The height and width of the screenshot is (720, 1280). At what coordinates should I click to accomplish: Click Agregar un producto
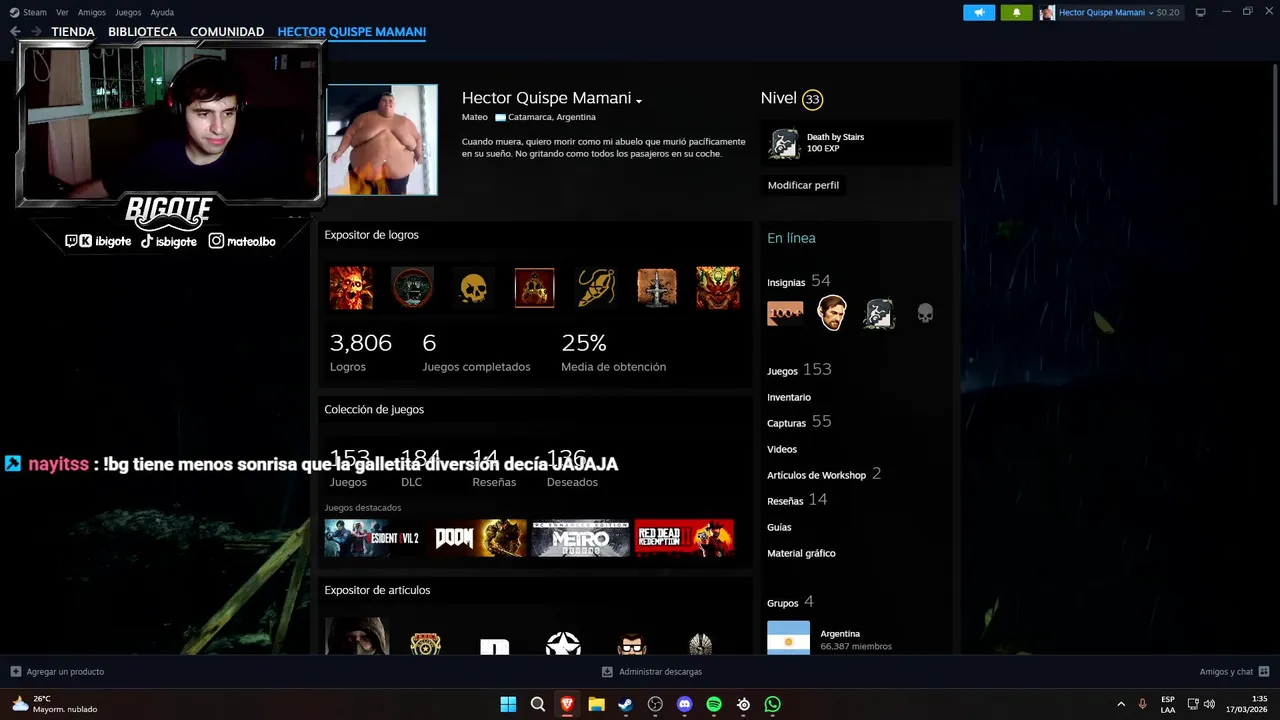point(57,672)
